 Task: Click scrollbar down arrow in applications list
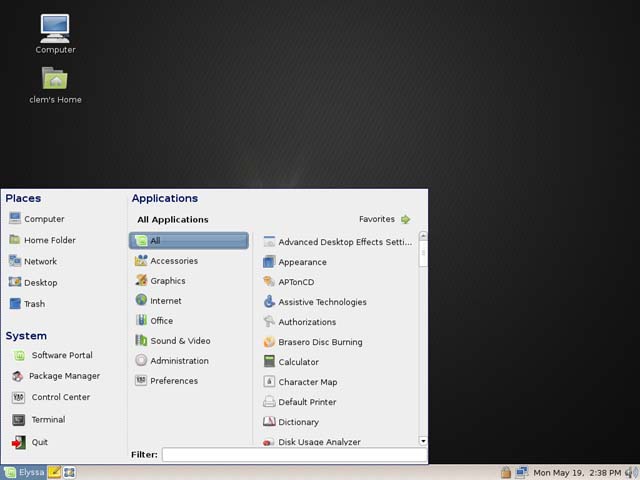pos(423,441)
